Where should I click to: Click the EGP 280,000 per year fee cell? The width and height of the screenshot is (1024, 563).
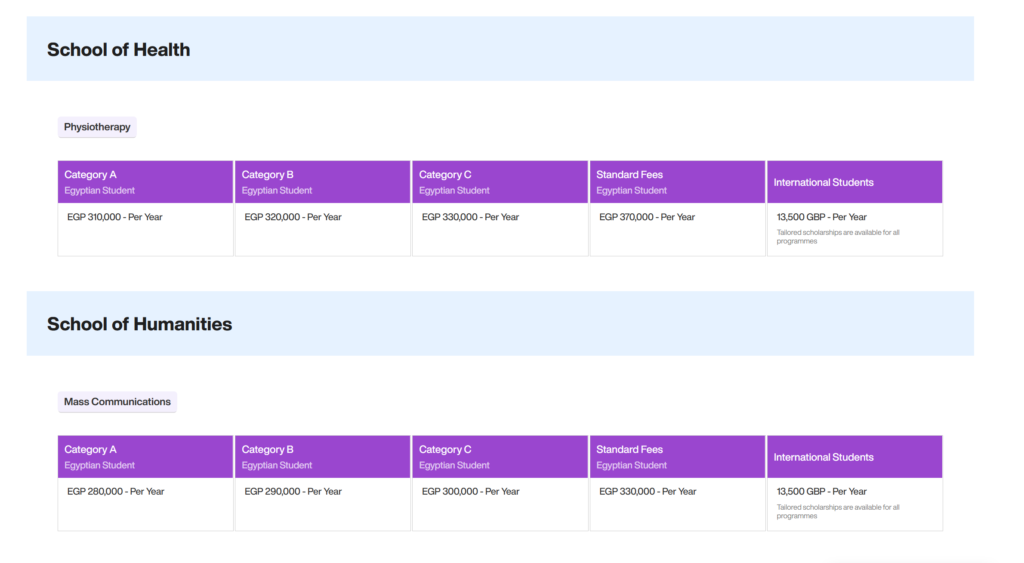pos(115,492)
